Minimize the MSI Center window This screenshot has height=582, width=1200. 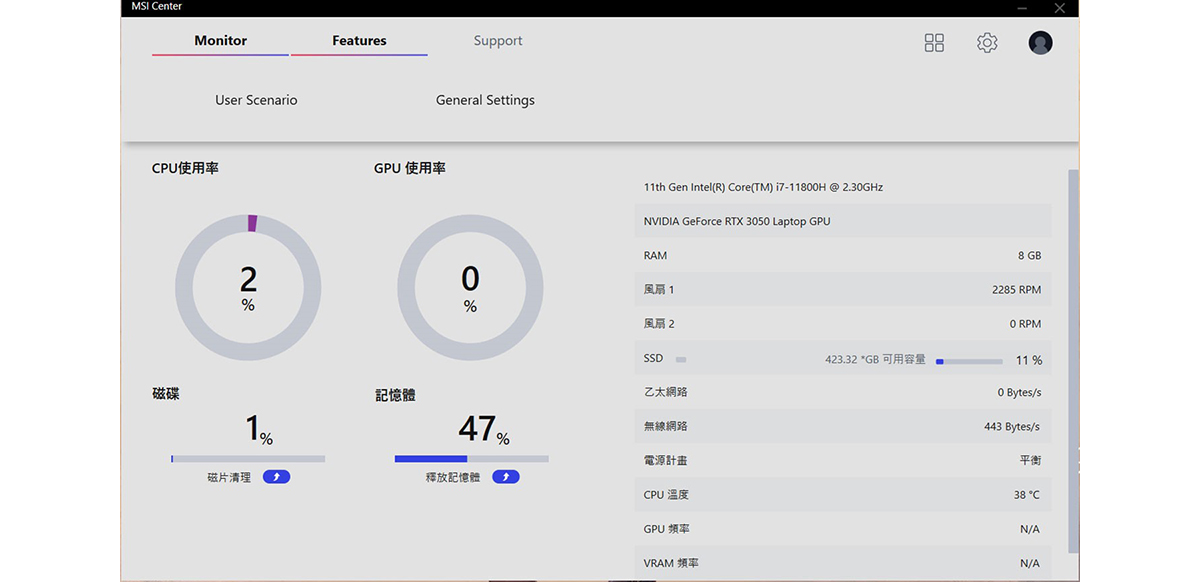click(1021, 7)
